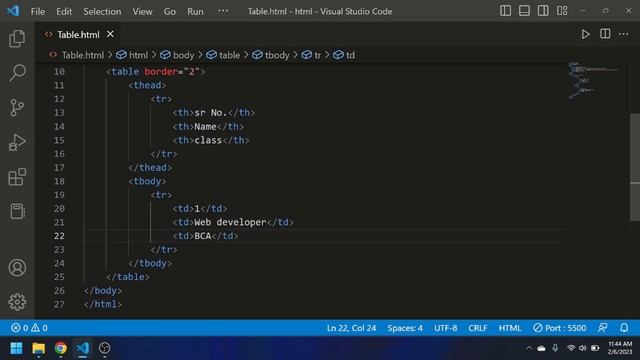Open the clock showing 11:44 AM
Viewport: 640px width, 360px height.
pyautogui.click(x=620, y=348)
